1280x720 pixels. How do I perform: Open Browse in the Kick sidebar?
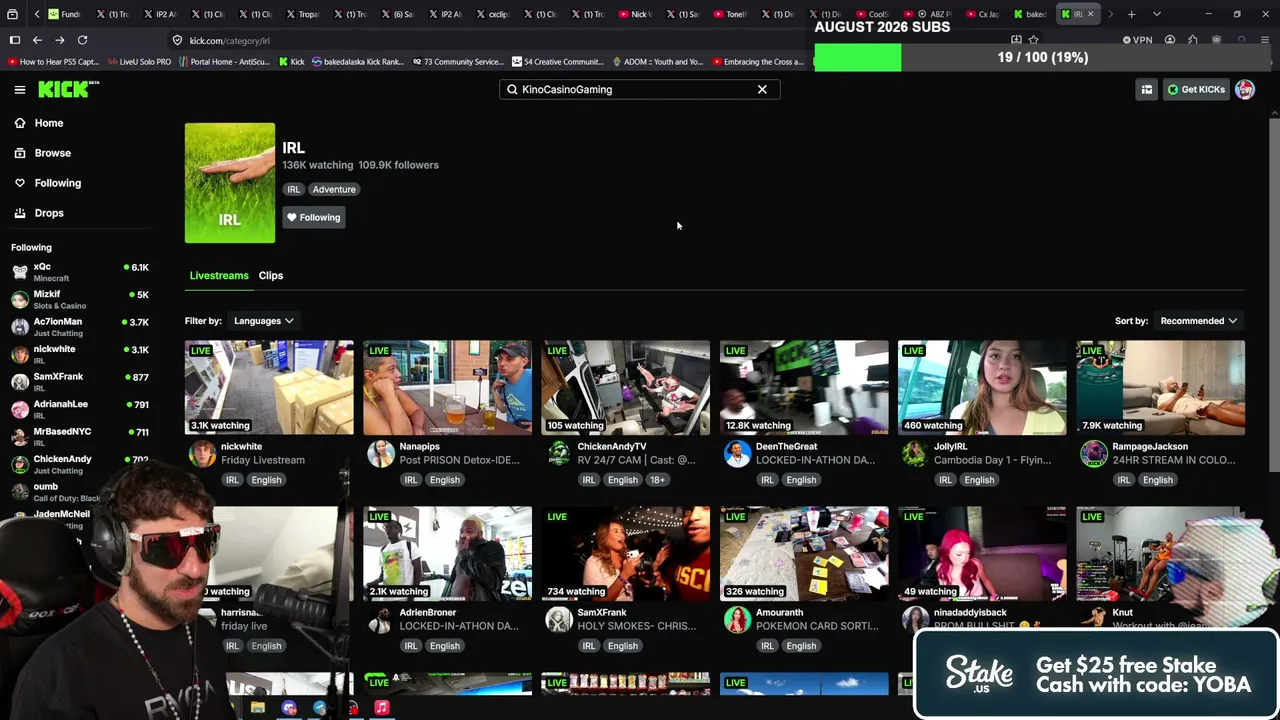(52, 153)
